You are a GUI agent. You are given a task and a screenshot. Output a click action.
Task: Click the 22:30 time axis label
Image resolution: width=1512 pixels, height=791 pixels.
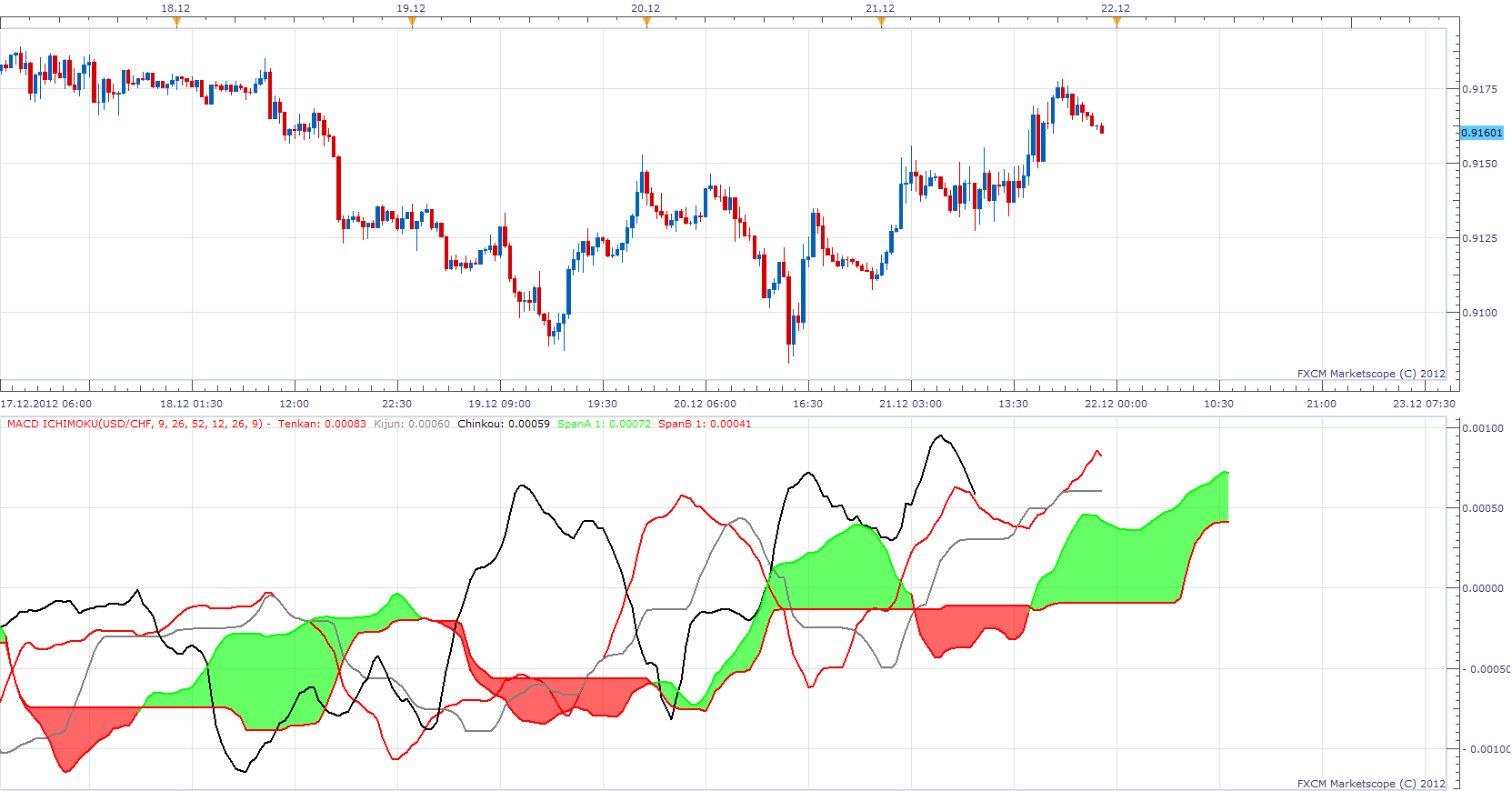[x=396, y=404]
